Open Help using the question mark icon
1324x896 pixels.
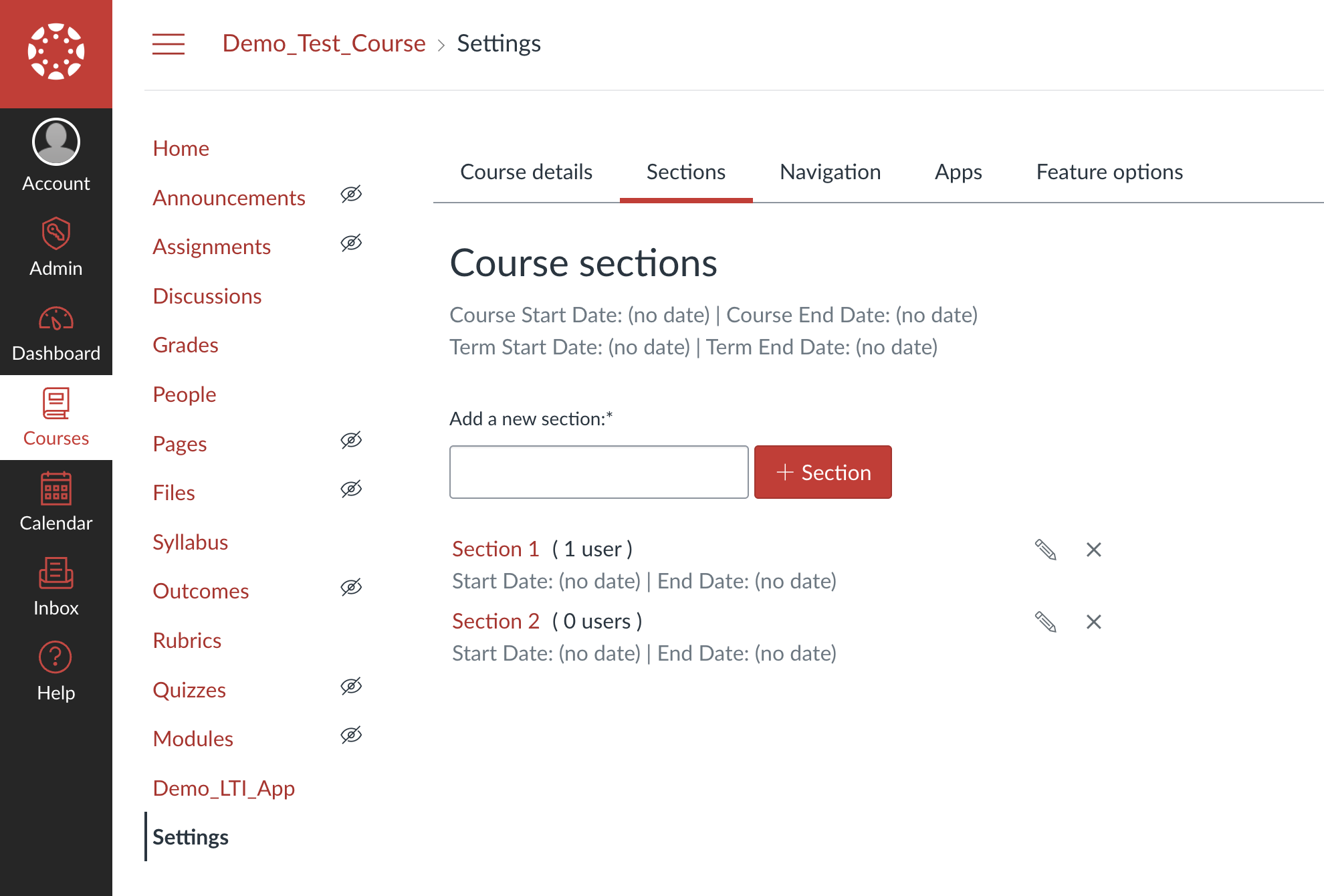point(56,657)
